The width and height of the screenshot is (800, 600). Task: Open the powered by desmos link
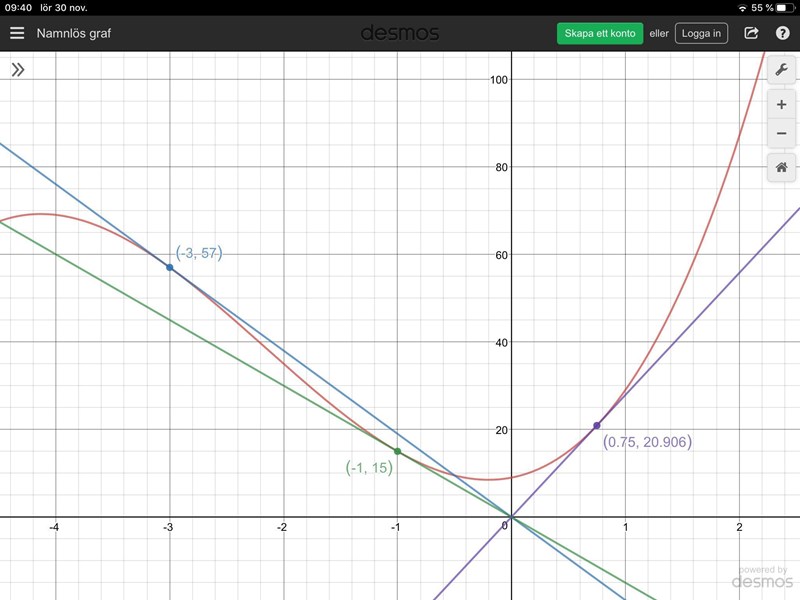click(x=764, y=577)
